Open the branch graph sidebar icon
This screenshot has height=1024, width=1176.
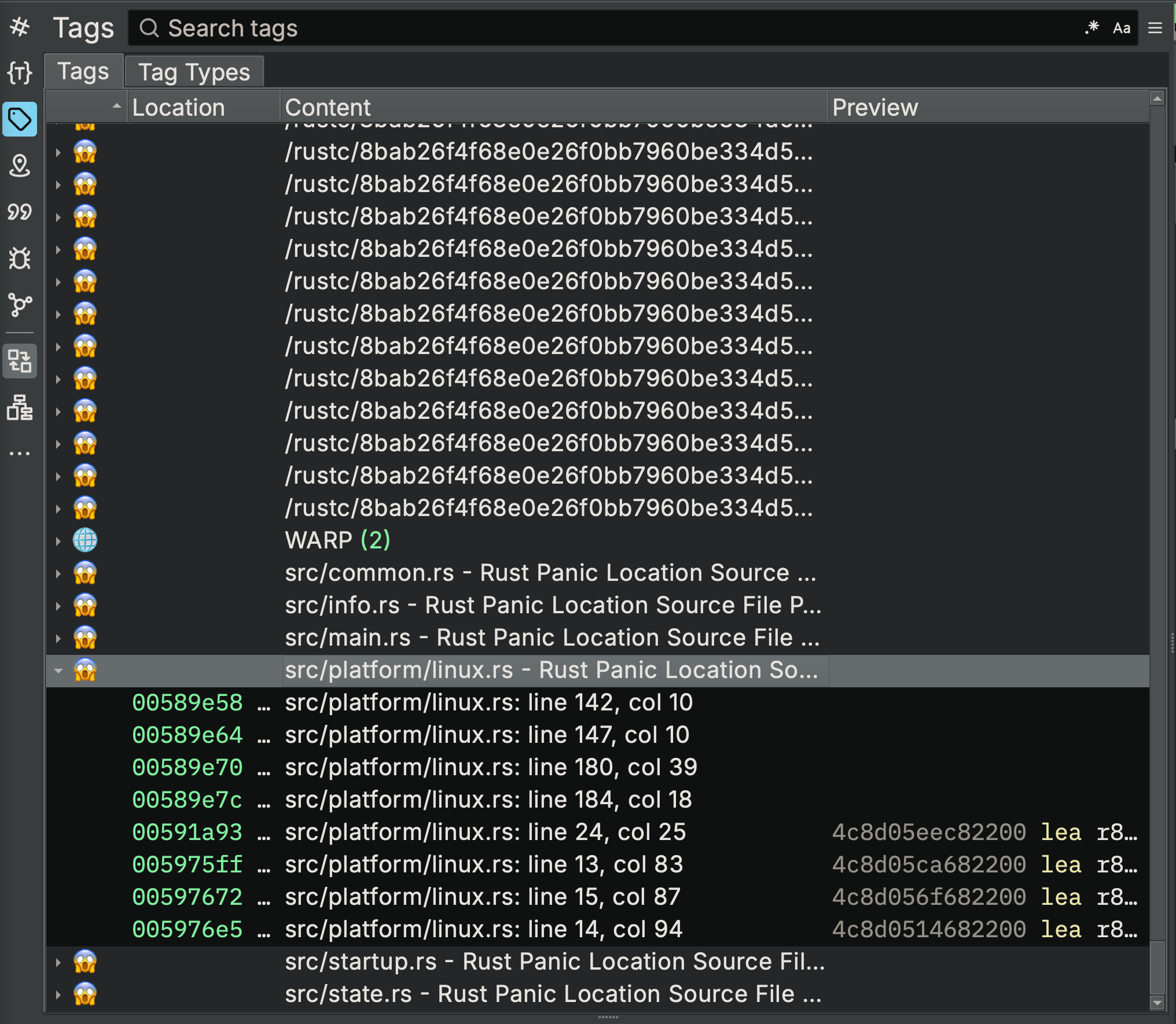(20, 305)
